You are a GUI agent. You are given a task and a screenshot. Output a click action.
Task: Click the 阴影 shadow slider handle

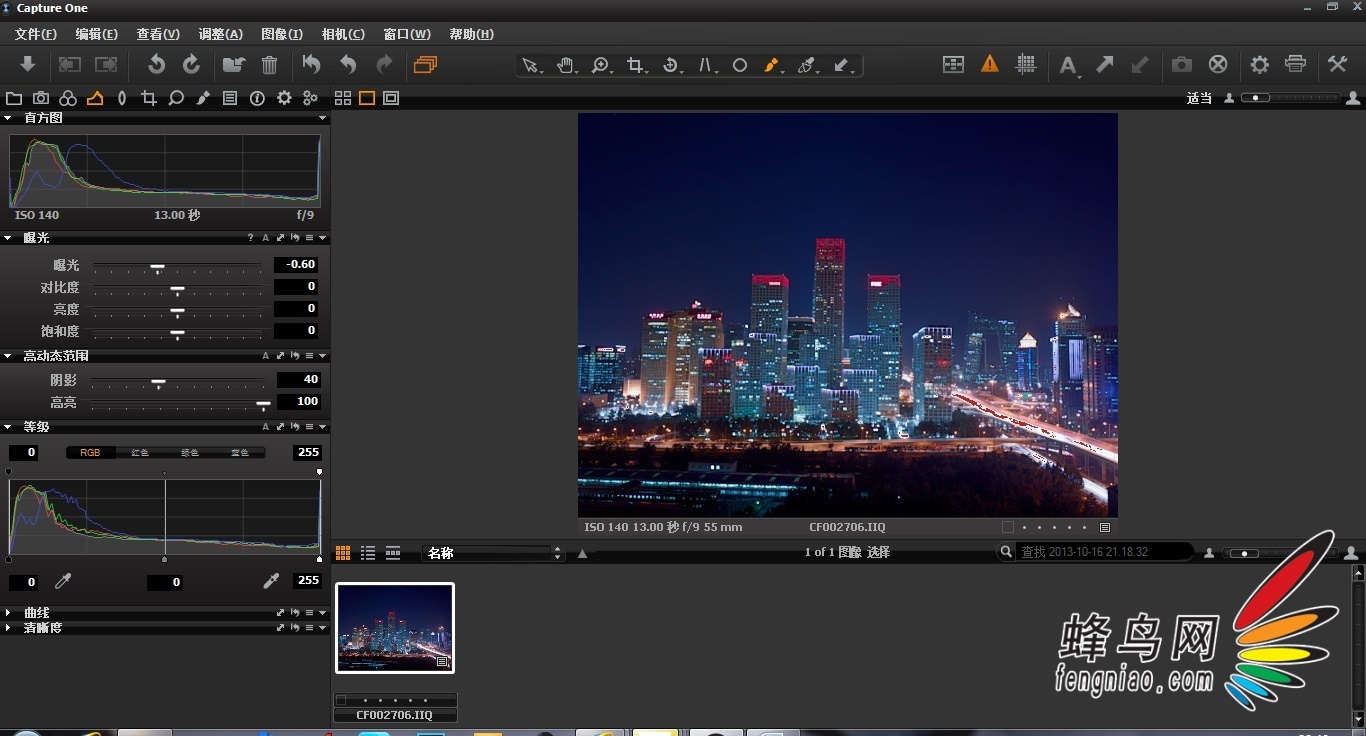158,381
